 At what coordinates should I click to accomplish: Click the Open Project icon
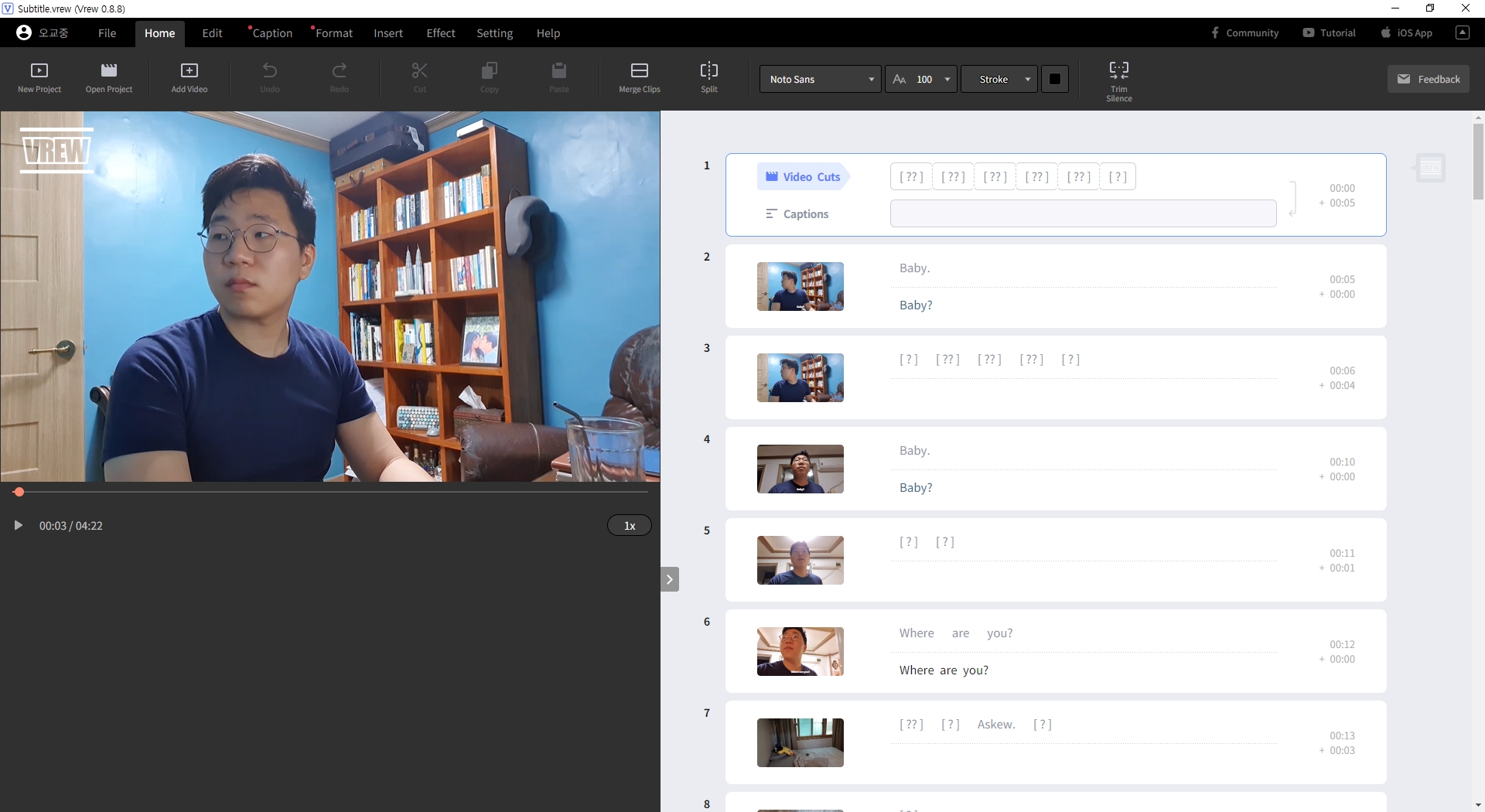tap(109, 70)
